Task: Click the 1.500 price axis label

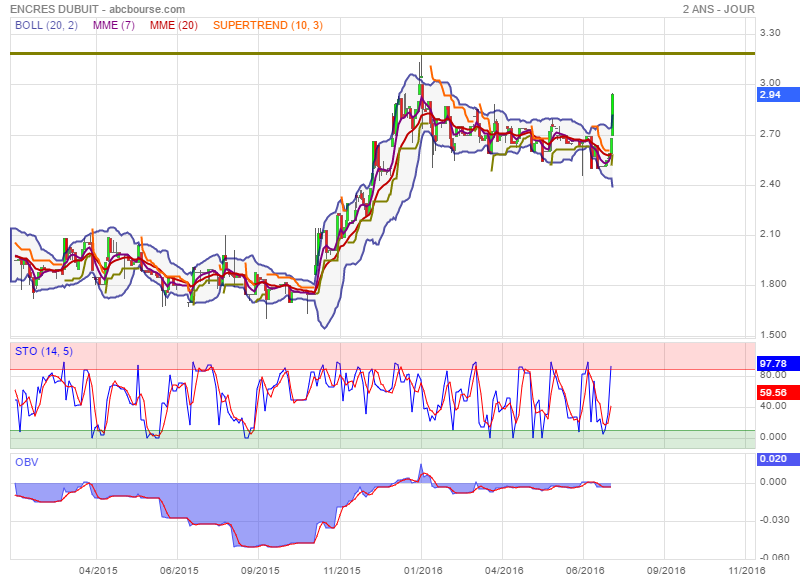Action: pyautogui.click(x=772, y=335)
